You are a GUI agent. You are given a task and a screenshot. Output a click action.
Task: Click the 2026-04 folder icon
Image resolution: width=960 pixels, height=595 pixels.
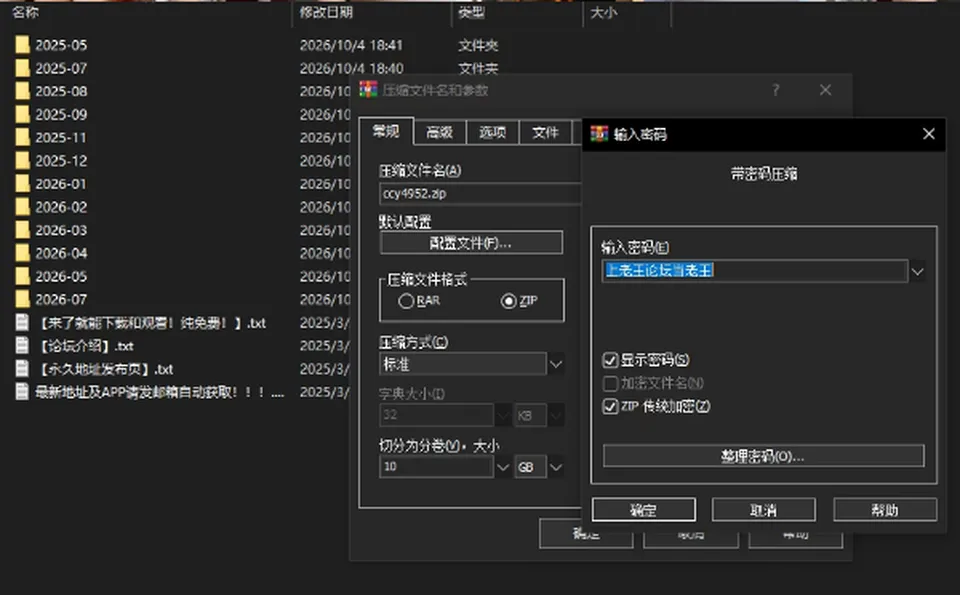23,253
